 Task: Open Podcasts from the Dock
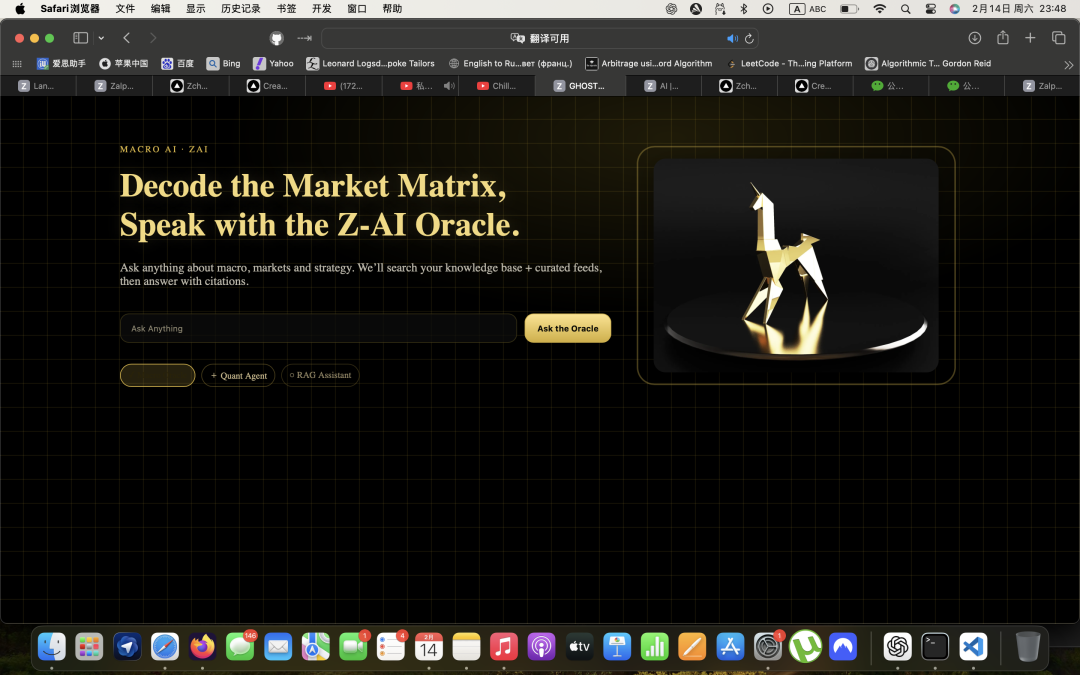click(541, 647)
